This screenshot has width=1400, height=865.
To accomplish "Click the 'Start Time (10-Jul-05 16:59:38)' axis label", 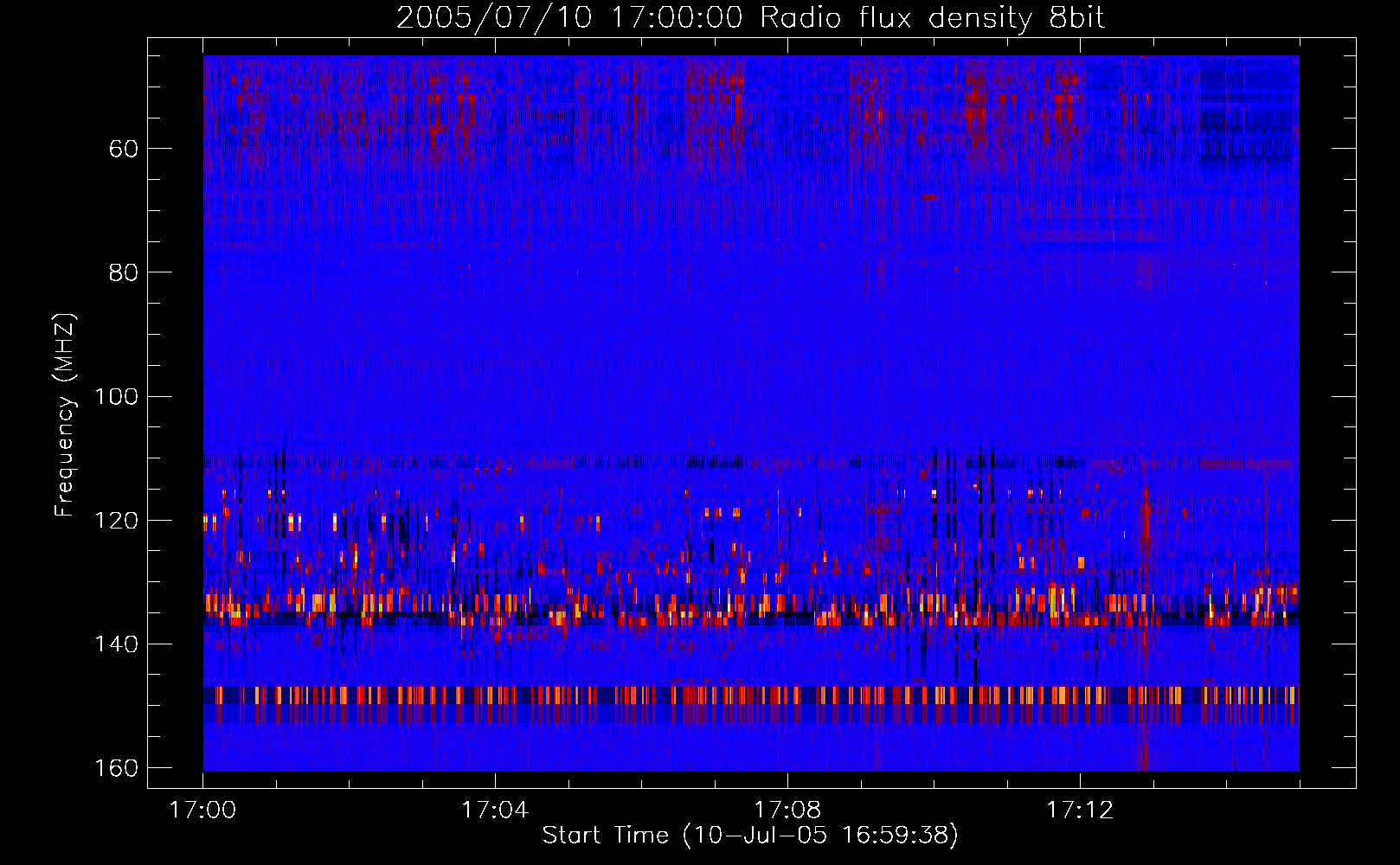I will coord(750,836).
